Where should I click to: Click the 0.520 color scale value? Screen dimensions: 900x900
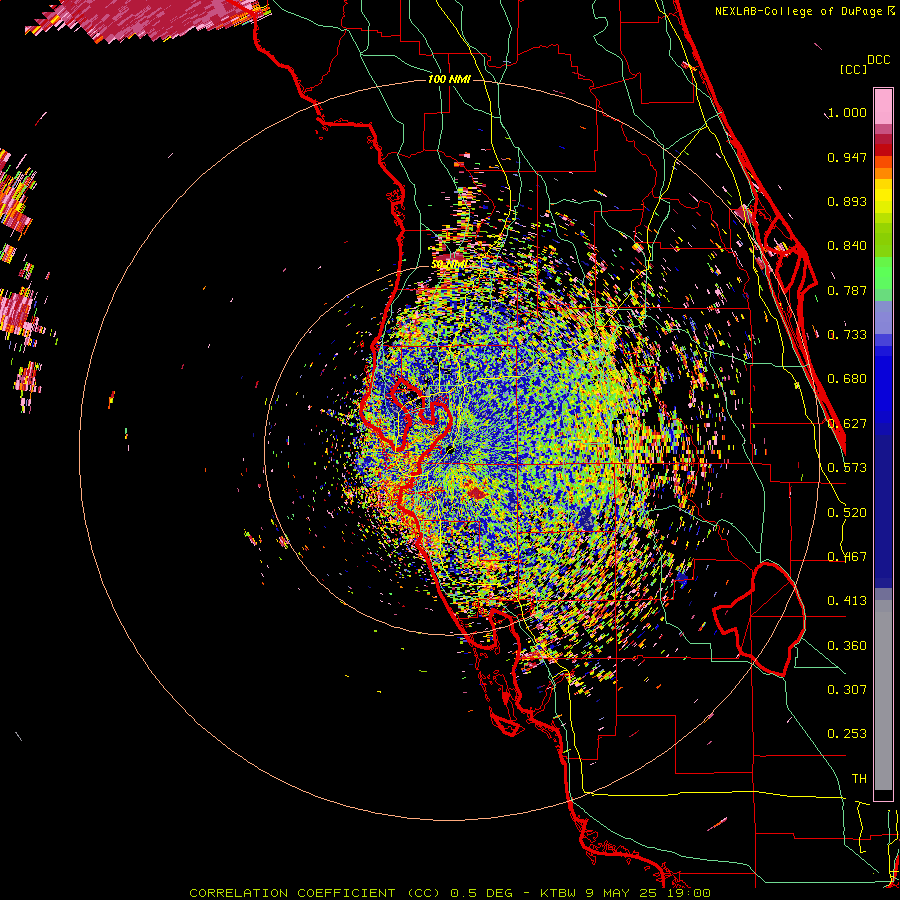click(x=847, y=513)
